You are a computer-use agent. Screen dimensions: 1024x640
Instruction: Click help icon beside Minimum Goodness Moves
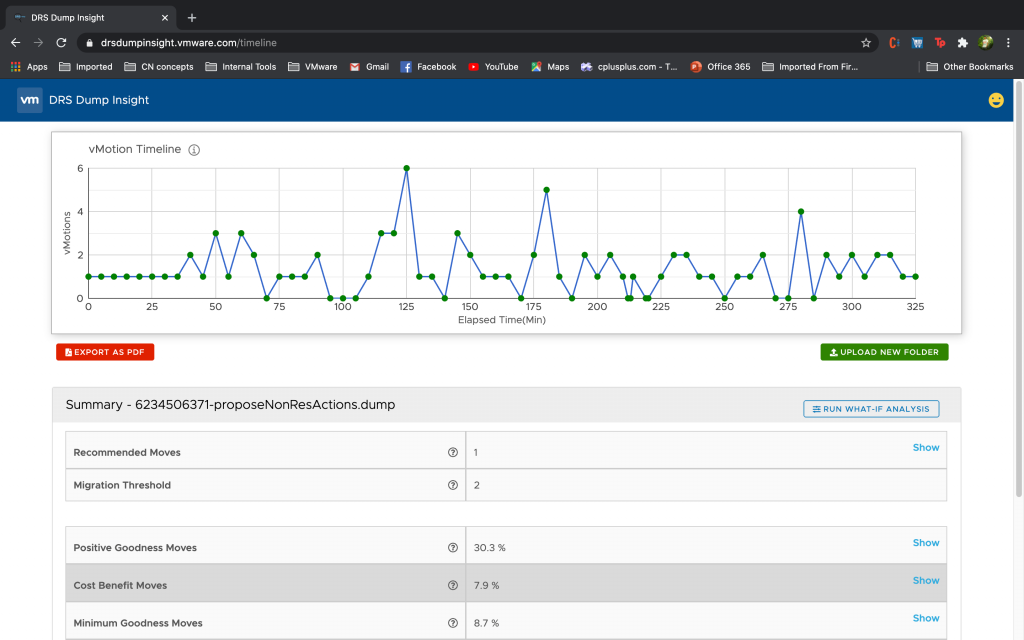point(453,623)
